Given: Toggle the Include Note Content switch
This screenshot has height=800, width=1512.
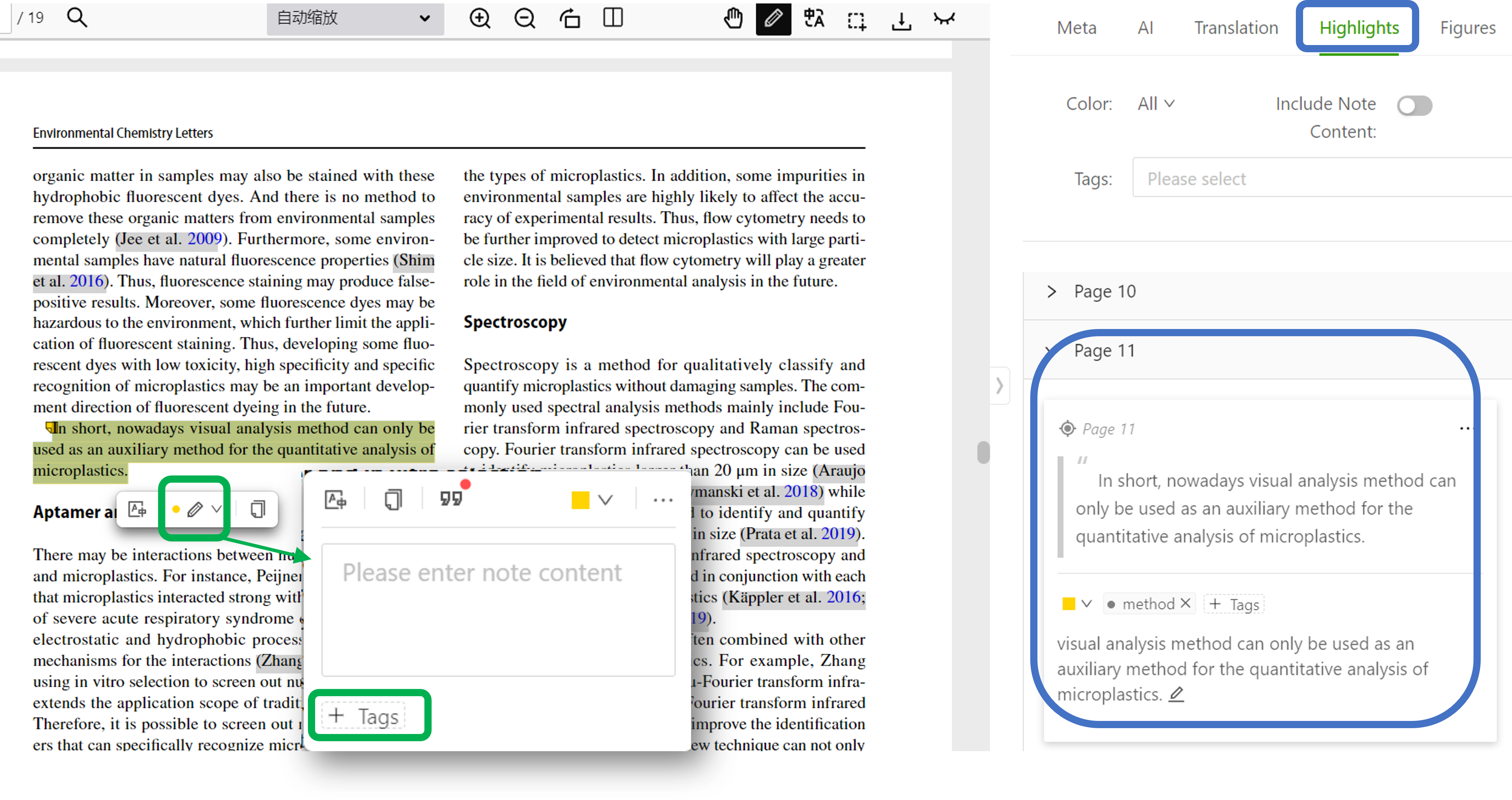Looking at the screenshot, I should [1414, 106].
